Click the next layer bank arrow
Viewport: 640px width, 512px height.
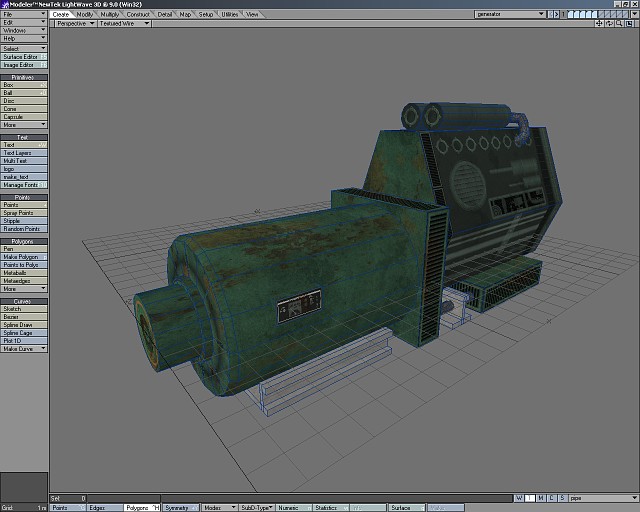tap(556, 14)
